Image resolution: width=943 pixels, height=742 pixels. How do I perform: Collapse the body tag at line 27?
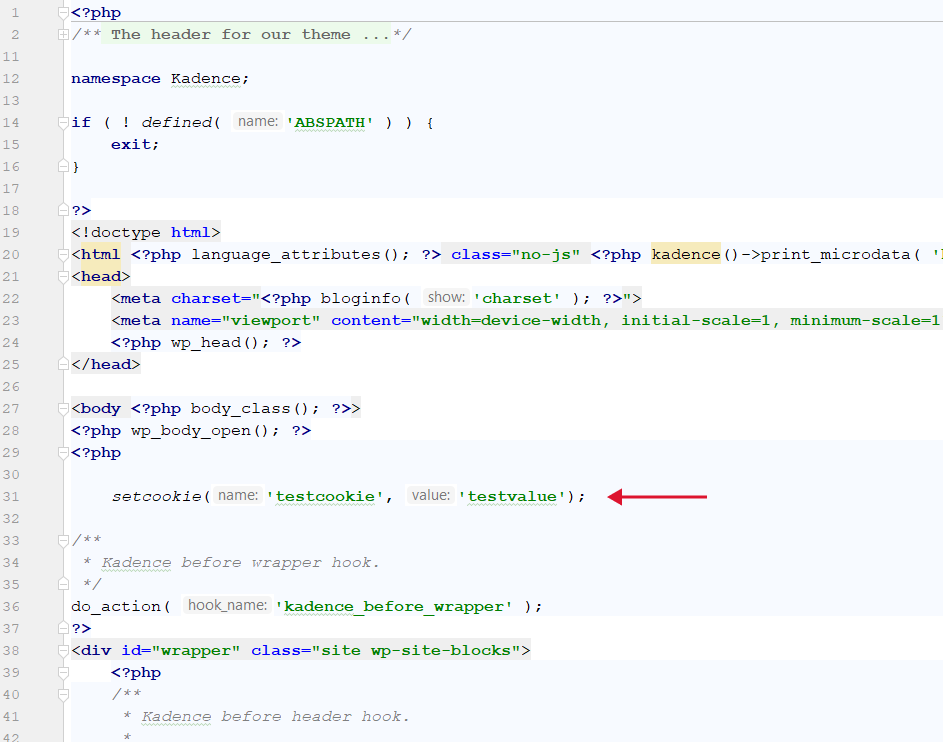[63, 409]
